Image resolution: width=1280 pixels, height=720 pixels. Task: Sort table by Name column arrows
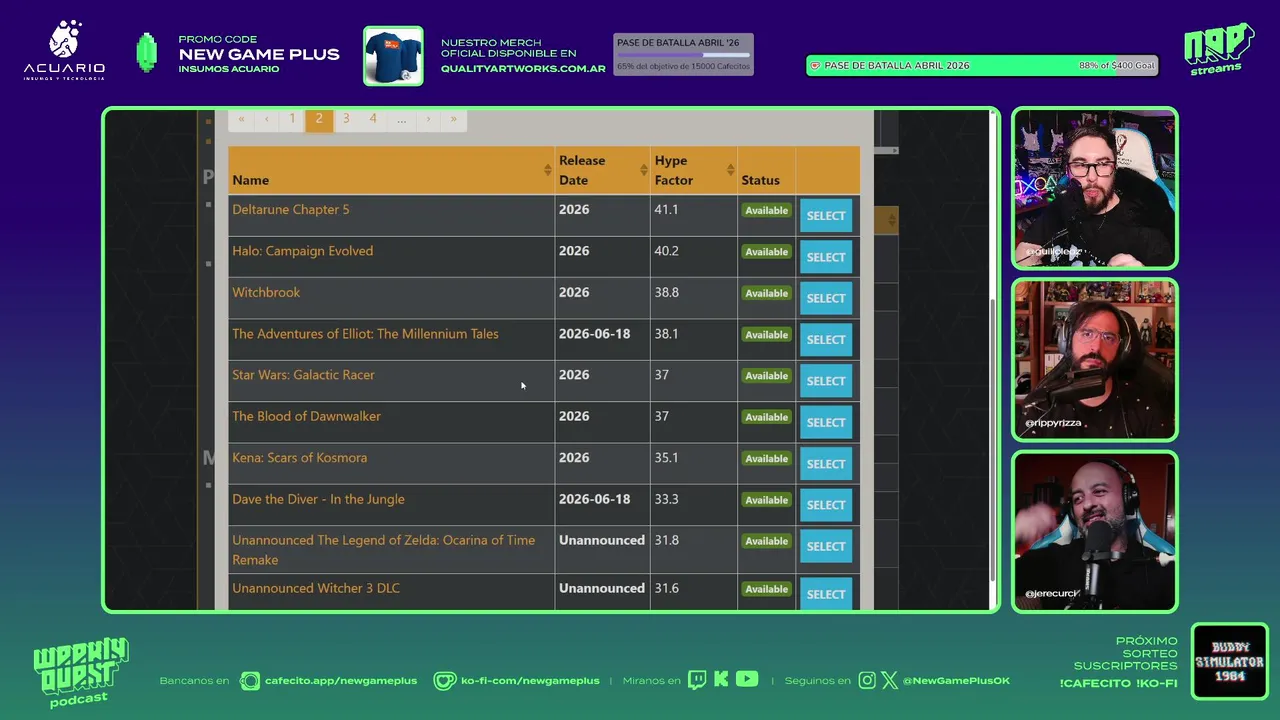pyautogui.click(x=547, y=170)
